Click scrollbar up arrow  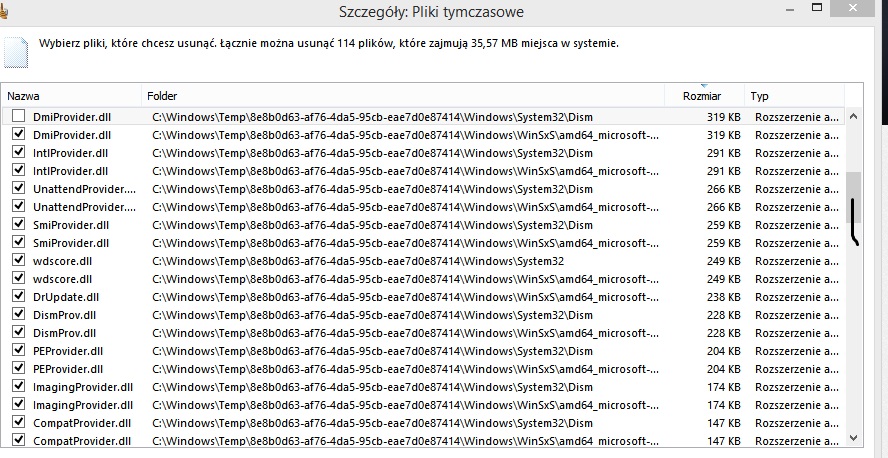(853, 117)
